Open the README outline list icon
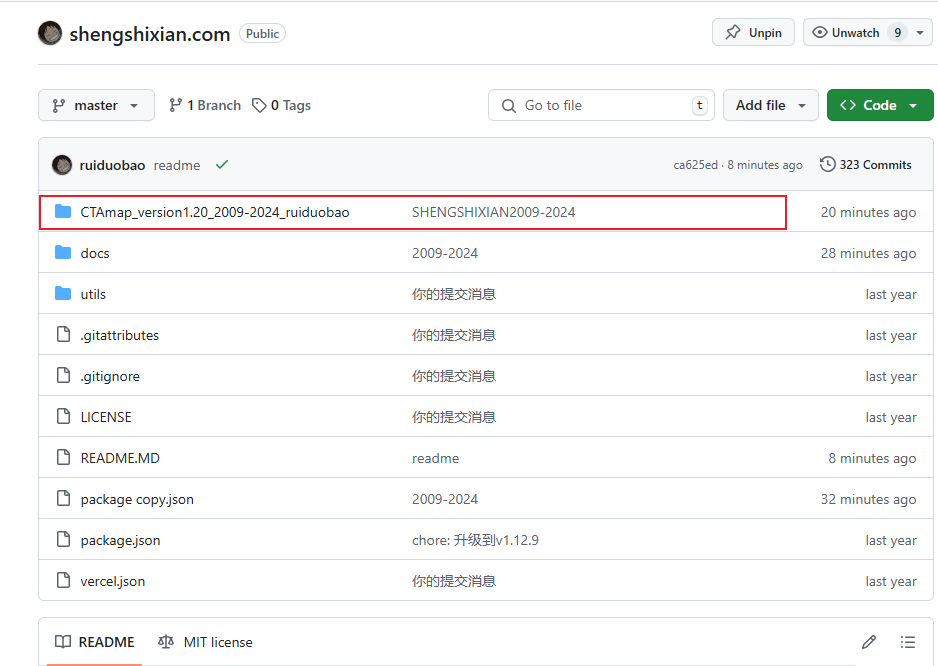The width and height of the screenshot is (938, 666). (907, 642)
